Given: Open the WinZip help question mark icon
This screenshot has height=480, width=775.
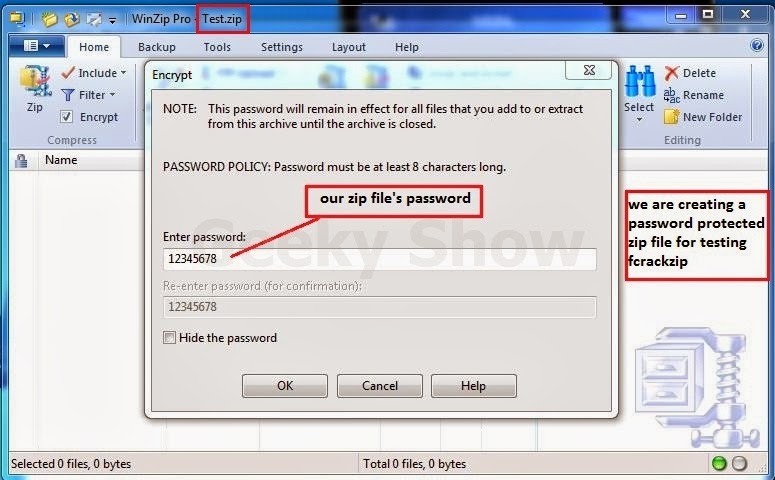Looking at the screenshot, I should coord(757,45).
